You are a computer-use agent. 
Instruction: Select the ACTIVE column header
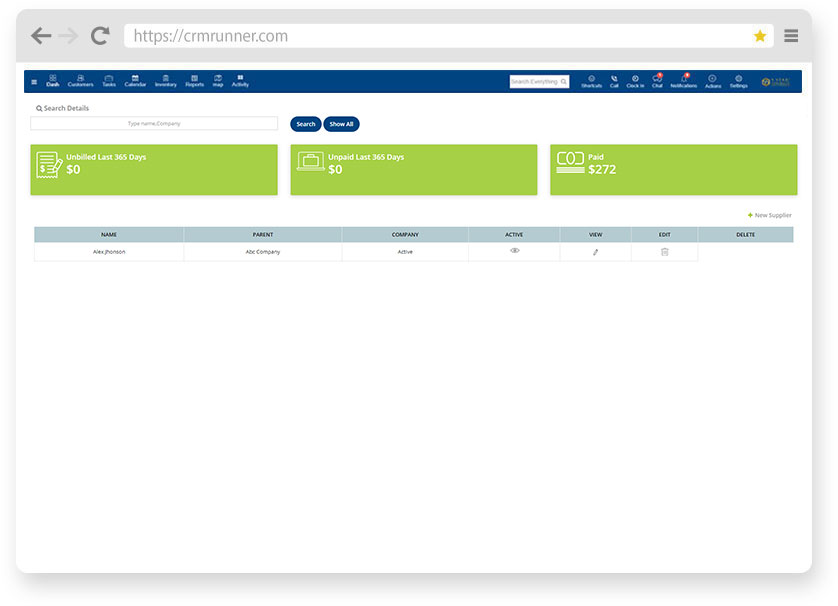(514, 235)
